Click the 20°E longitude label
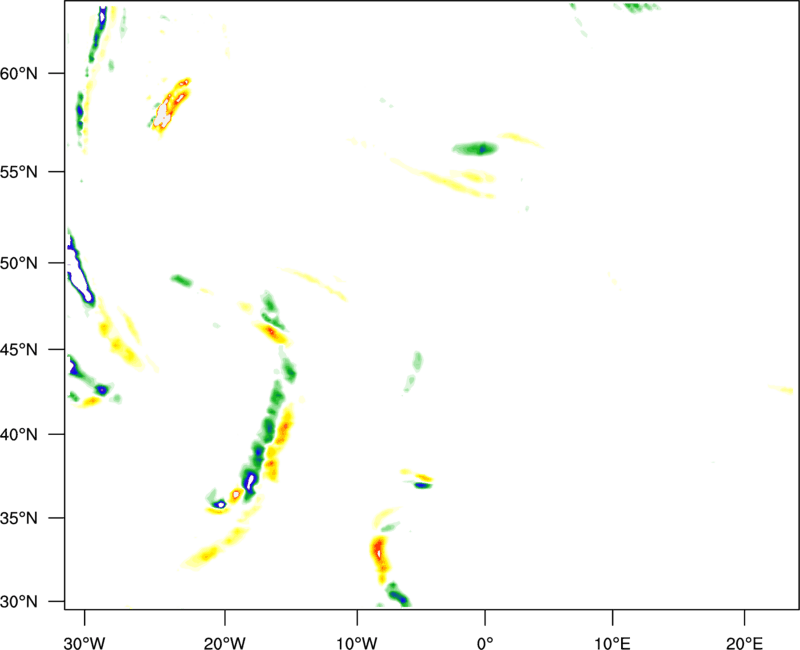The height and width of the screenshot is (650, 800). point(744,643)
